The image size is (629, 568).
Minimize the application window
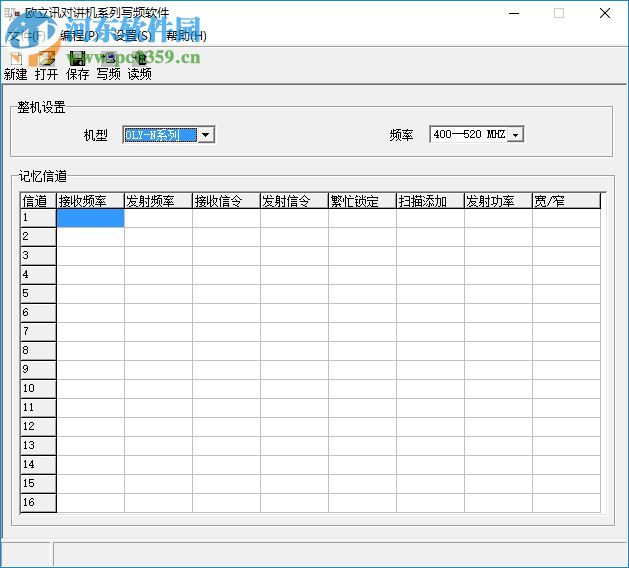coord(514,13)
